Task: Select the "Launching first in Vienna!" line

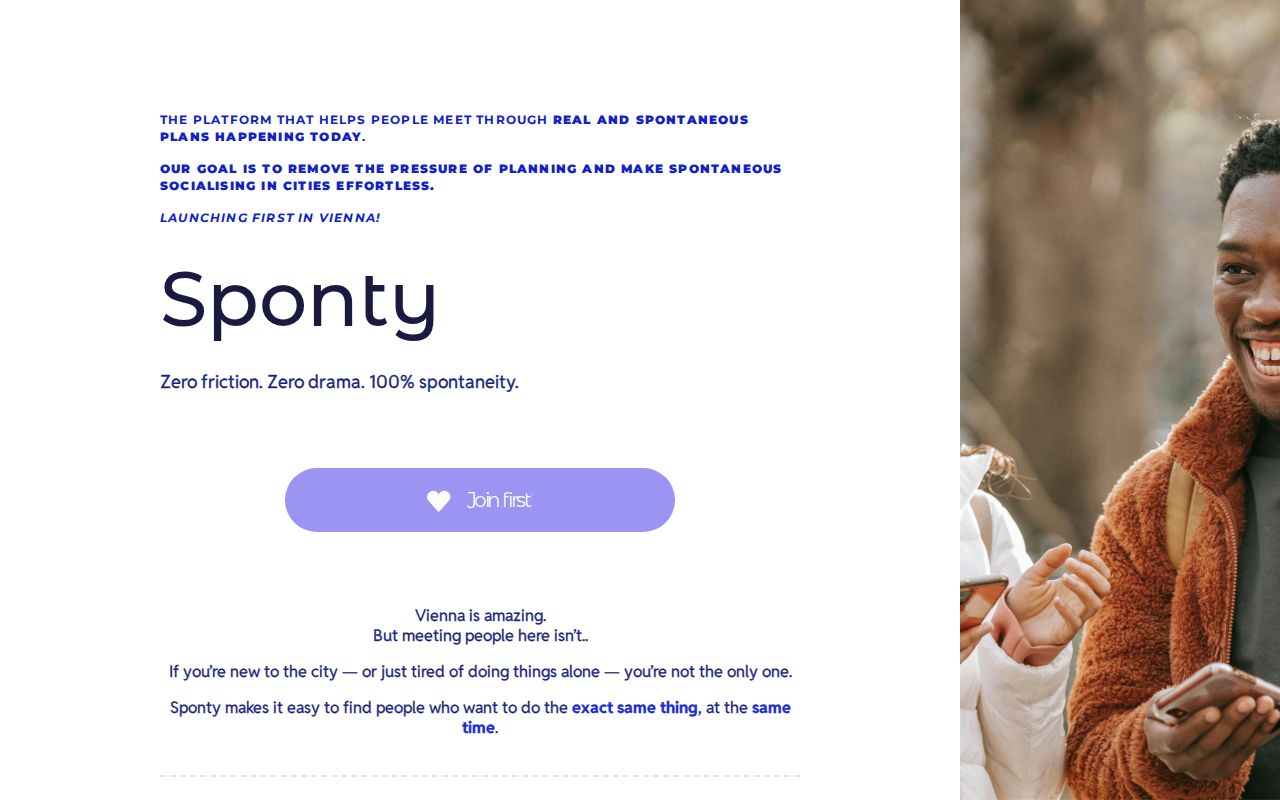Action: click(270, 218)
